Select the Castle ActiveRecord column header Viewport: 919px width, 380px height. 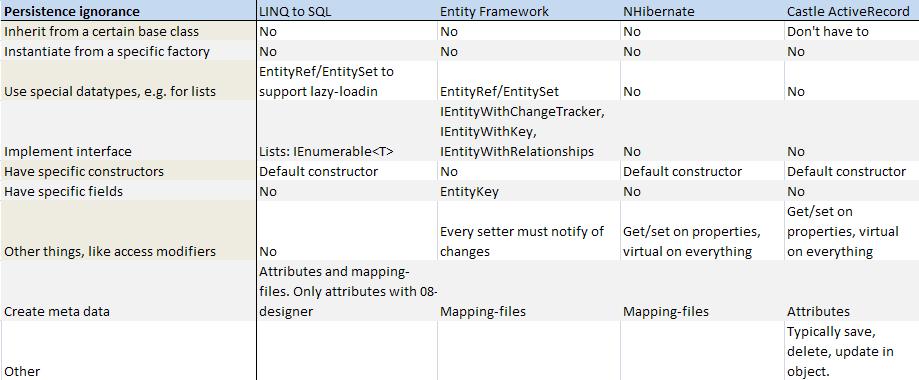click(852, 11)
